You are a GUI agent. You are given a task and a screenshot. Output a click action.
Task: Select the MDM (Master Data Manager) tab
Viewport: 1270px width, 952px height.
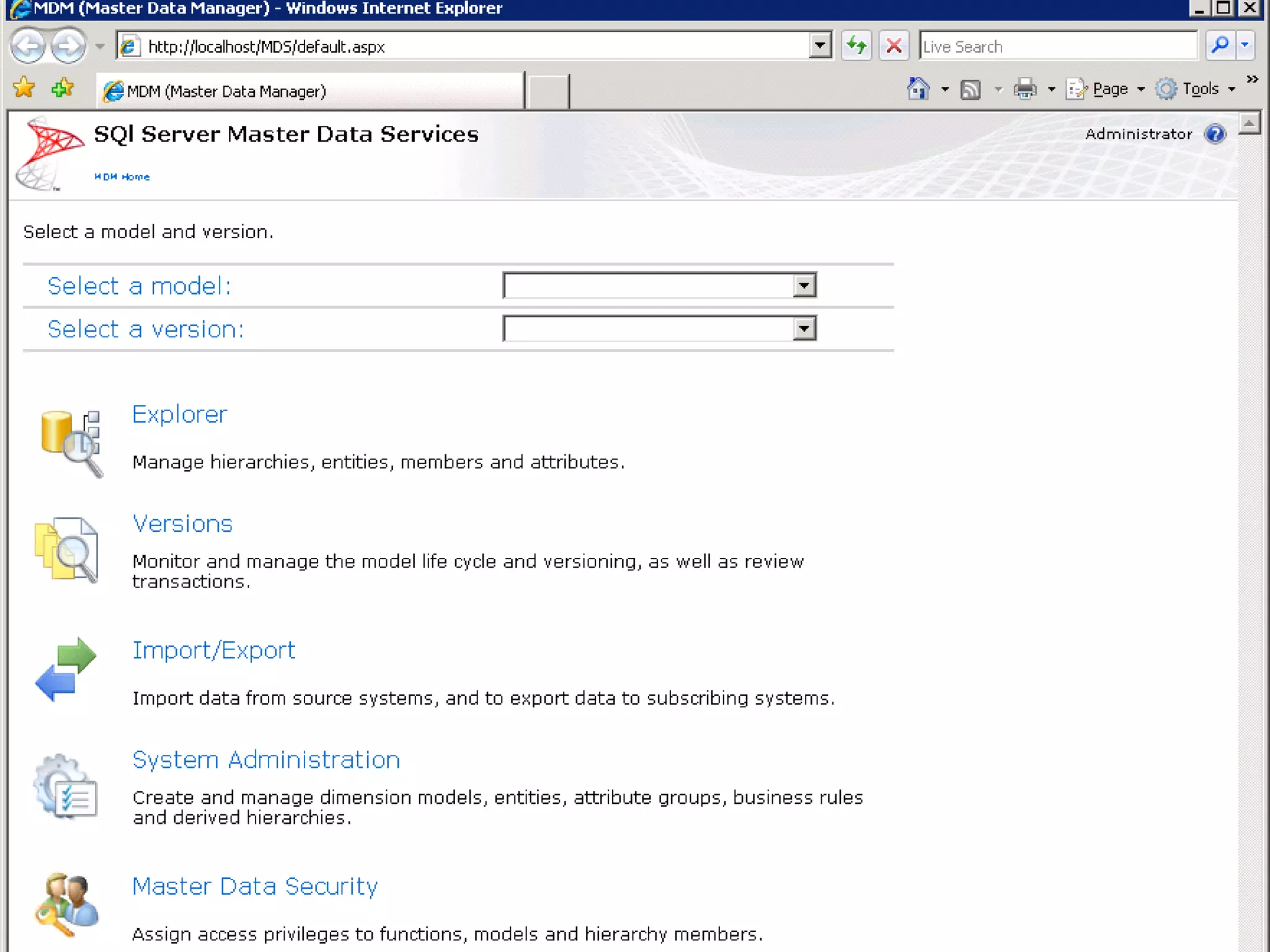click(310, 91)
